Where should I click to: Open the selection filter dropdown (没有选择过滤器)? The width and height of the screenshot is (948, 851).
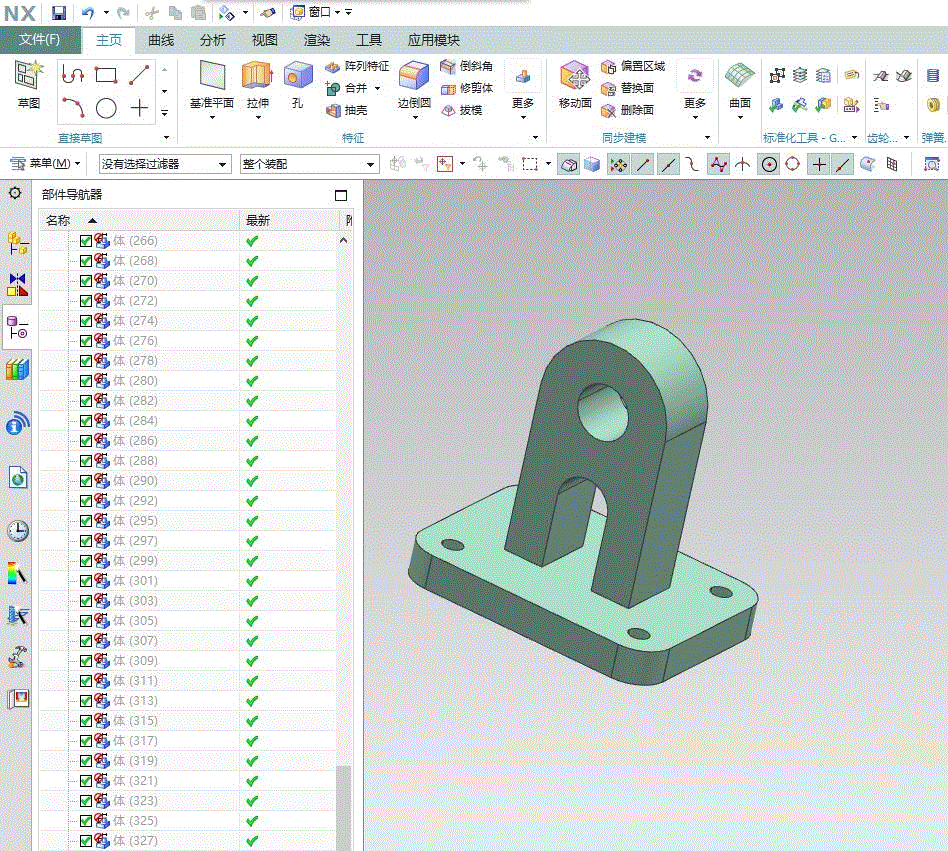click(x=165, y=164)
